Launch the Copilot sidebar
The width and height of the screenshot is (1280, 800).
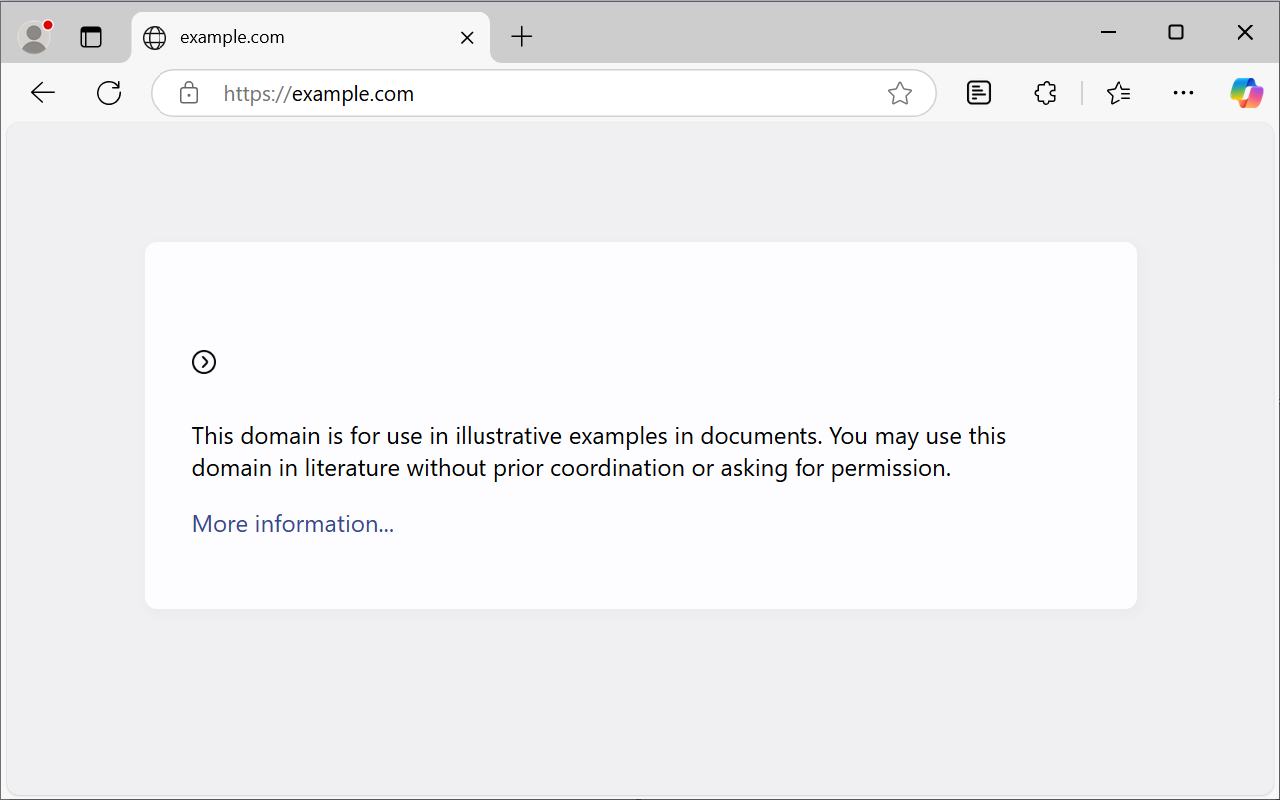1246,93
